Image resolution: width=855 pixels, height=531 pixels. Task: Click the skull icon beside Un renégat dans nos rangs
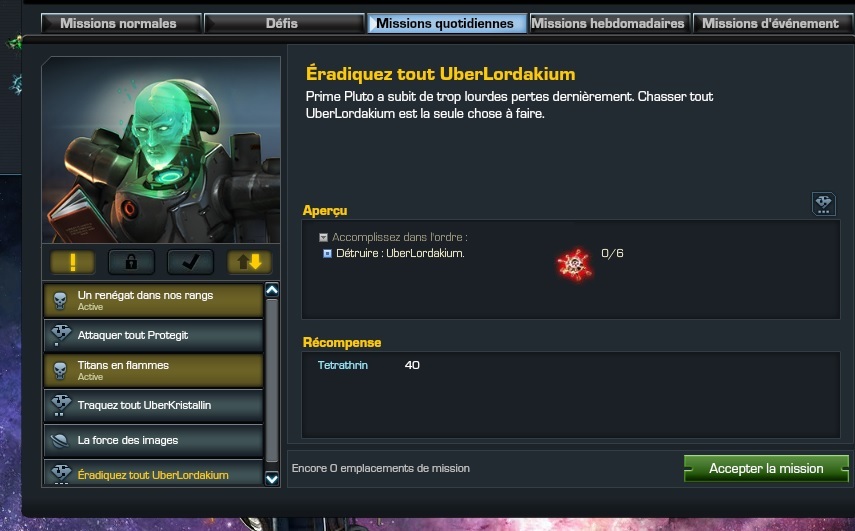click(60, 300)
